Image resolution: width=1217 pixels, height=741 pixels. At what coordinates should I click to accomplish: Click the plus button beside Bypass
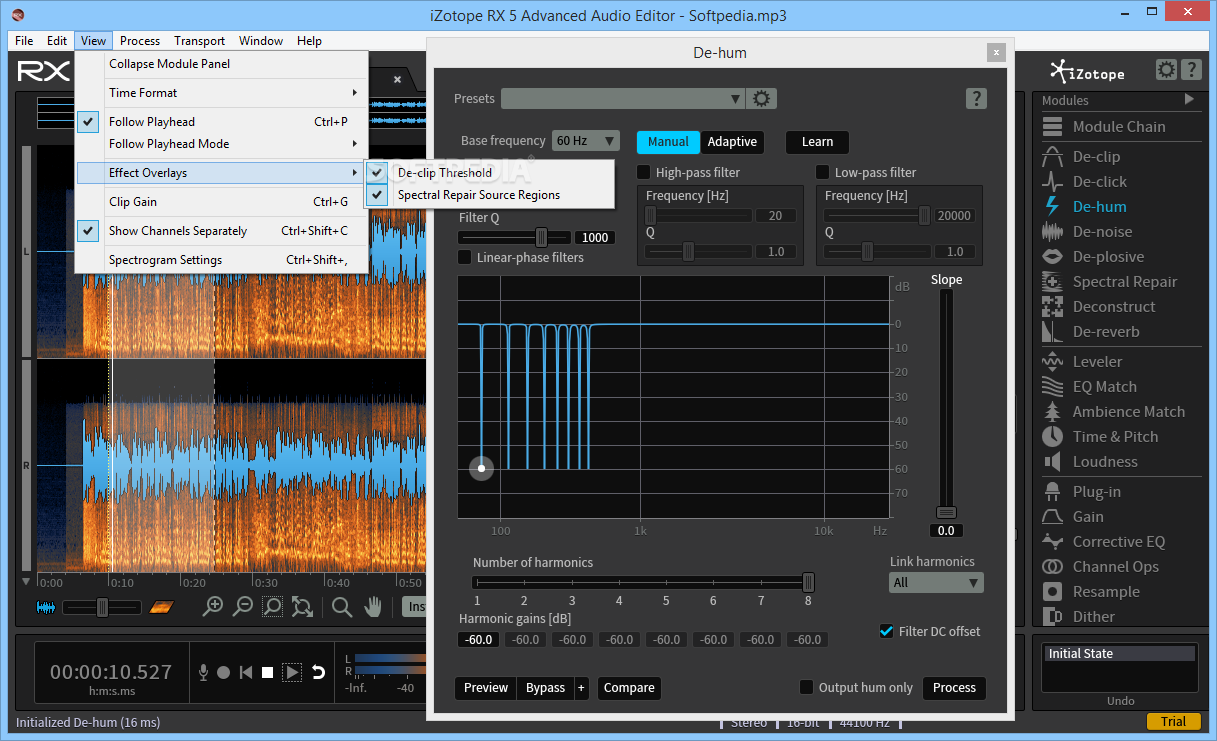581,688
